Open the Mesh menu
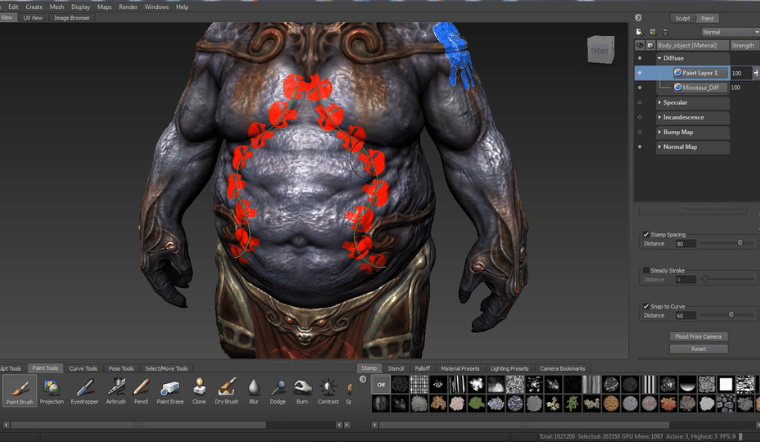Image resolution: width=760 pixels, height=442 pixels. point(57,7)
